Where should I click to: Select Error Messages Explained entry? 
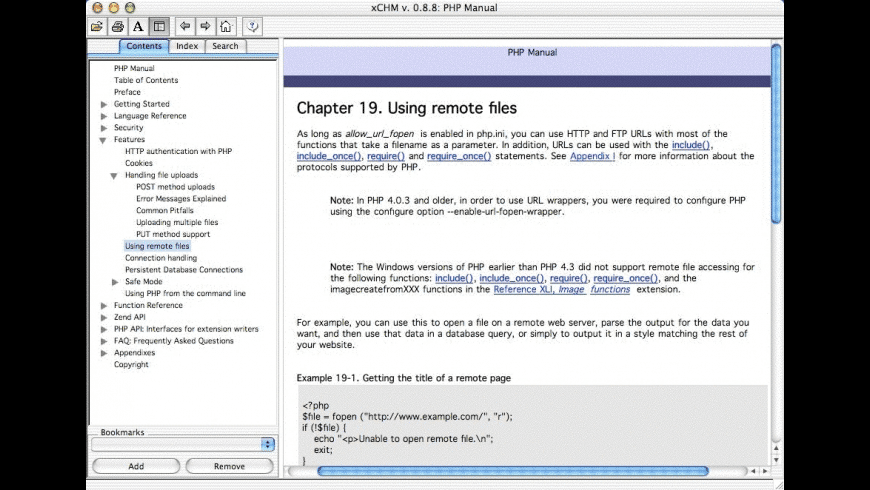click(x=181, y=199)
